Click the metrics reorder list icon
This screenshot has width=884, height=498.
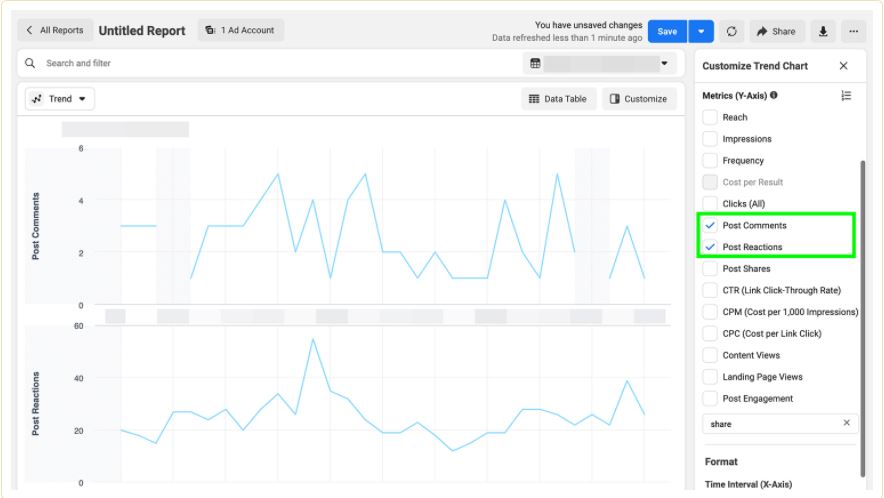(x=846, y=96)
